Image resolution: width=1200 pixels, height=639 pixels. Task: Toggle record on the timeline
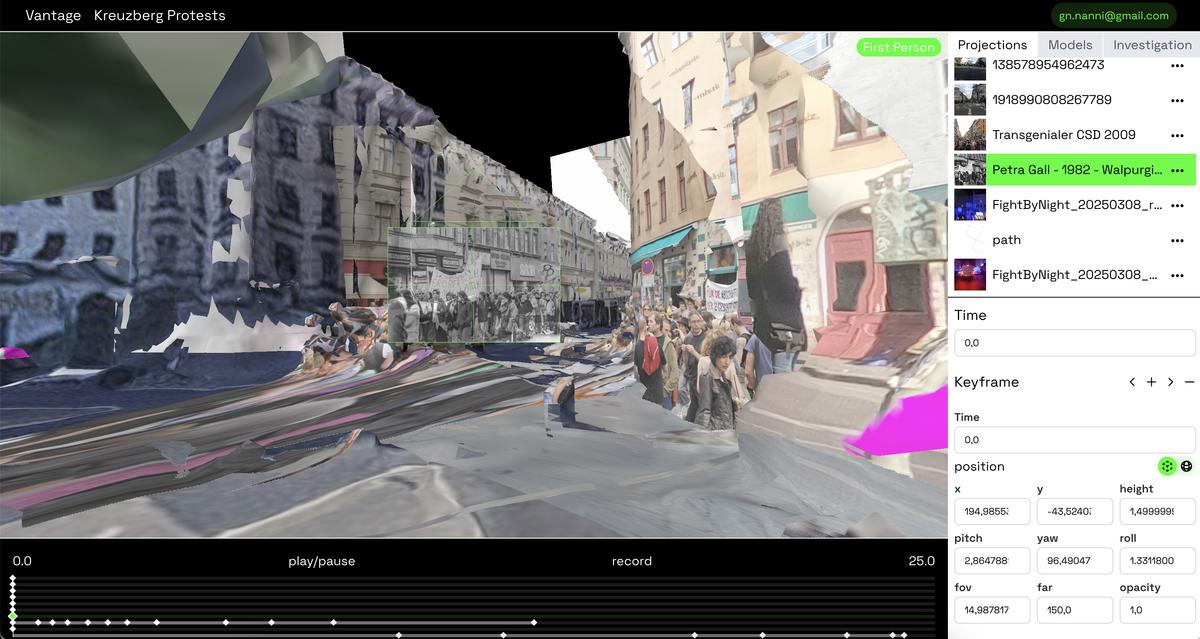tap(631, 561)
